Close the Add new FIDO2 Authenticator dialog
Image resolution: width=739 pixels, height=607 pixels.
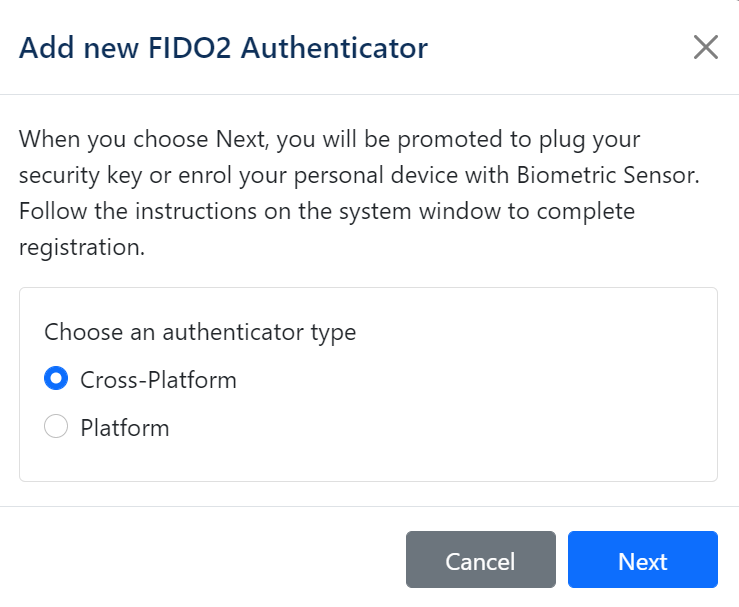[x=706, y=47]
